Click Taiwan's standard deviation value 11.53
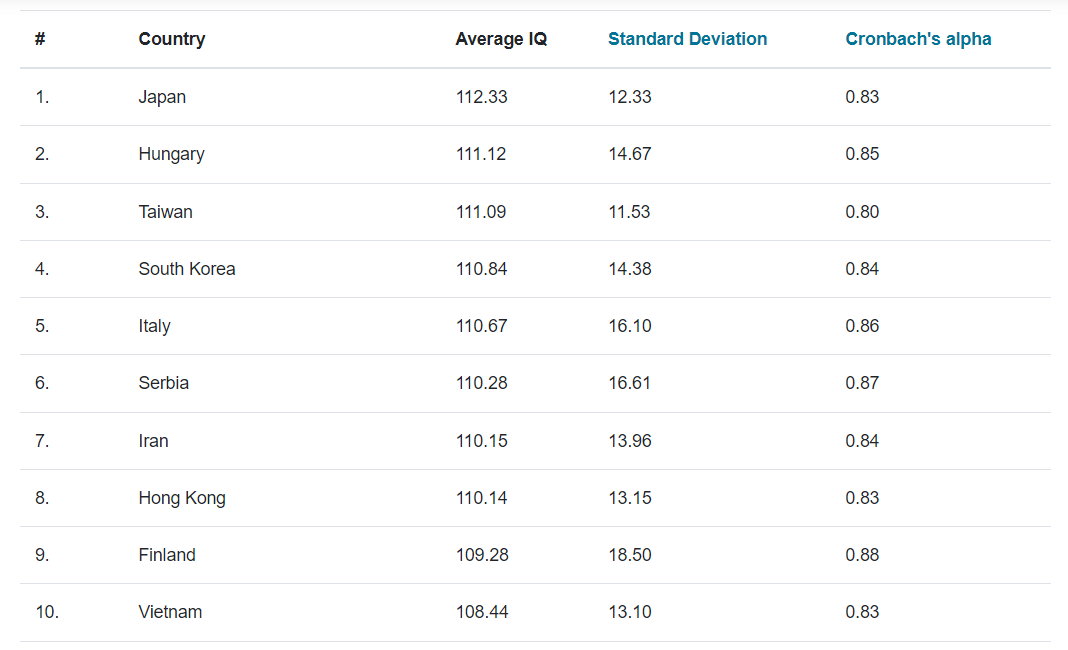This screenshot has height=650, width=1068. coord(630,212)
